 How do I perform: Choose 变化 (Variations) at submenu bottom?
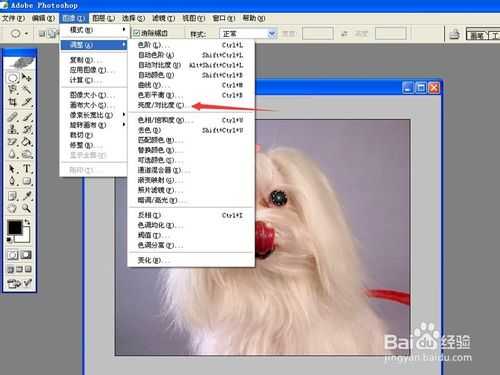pyautogui.click(x=191, y=260)
